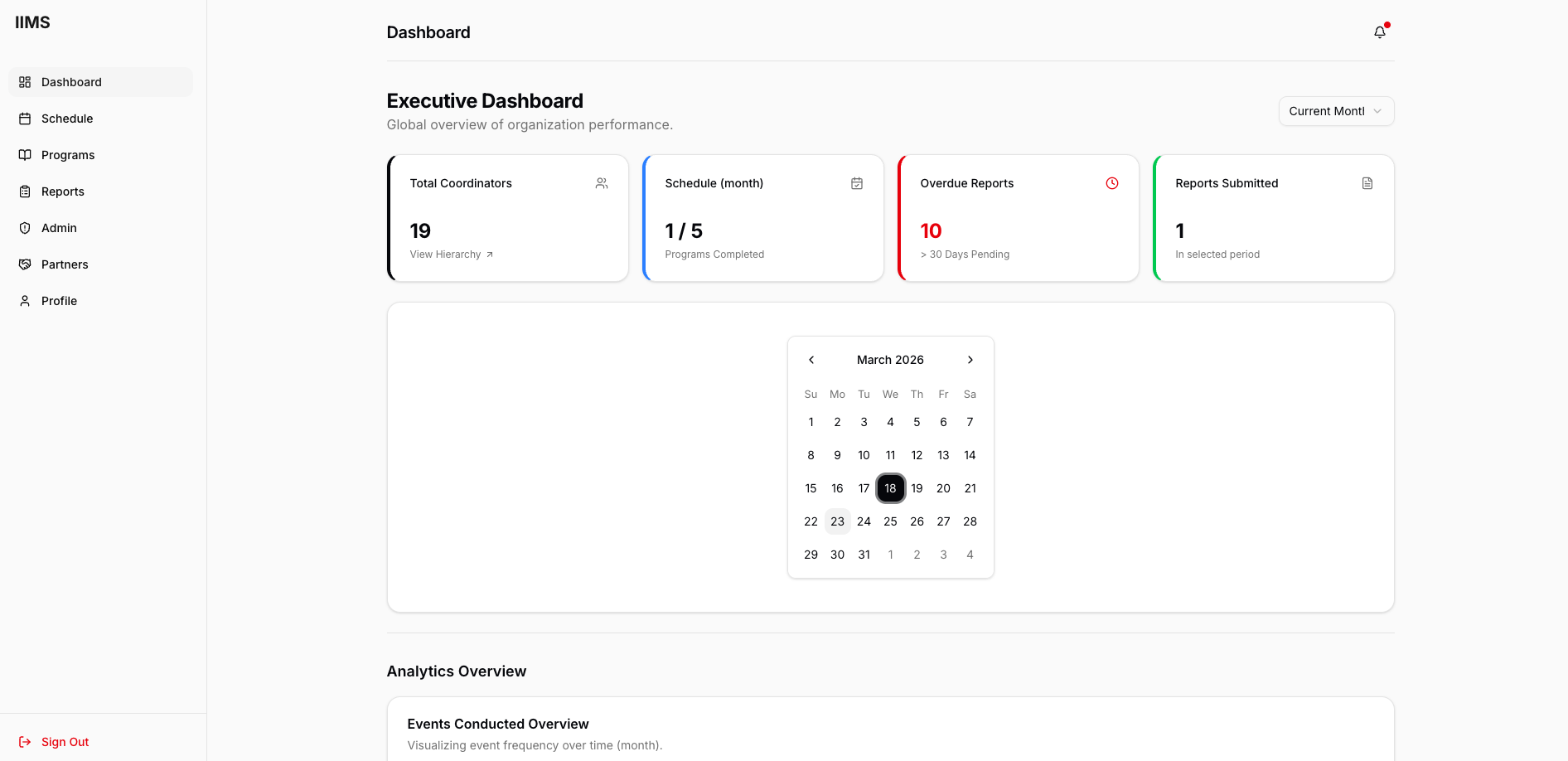The height and width of the screenshot is (761, 1568).
Task: Click the clock icon on Overdue Reports card
Action: [x=1111, y=182]
